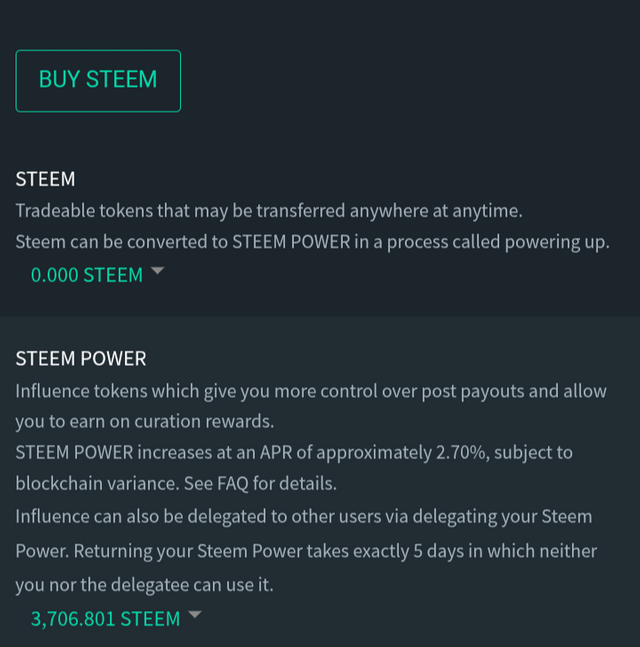Click the 'STEEM POWER' words in the STEEM description
The height and width of the screenshot is (647, 640).
(x=291, y=242)
